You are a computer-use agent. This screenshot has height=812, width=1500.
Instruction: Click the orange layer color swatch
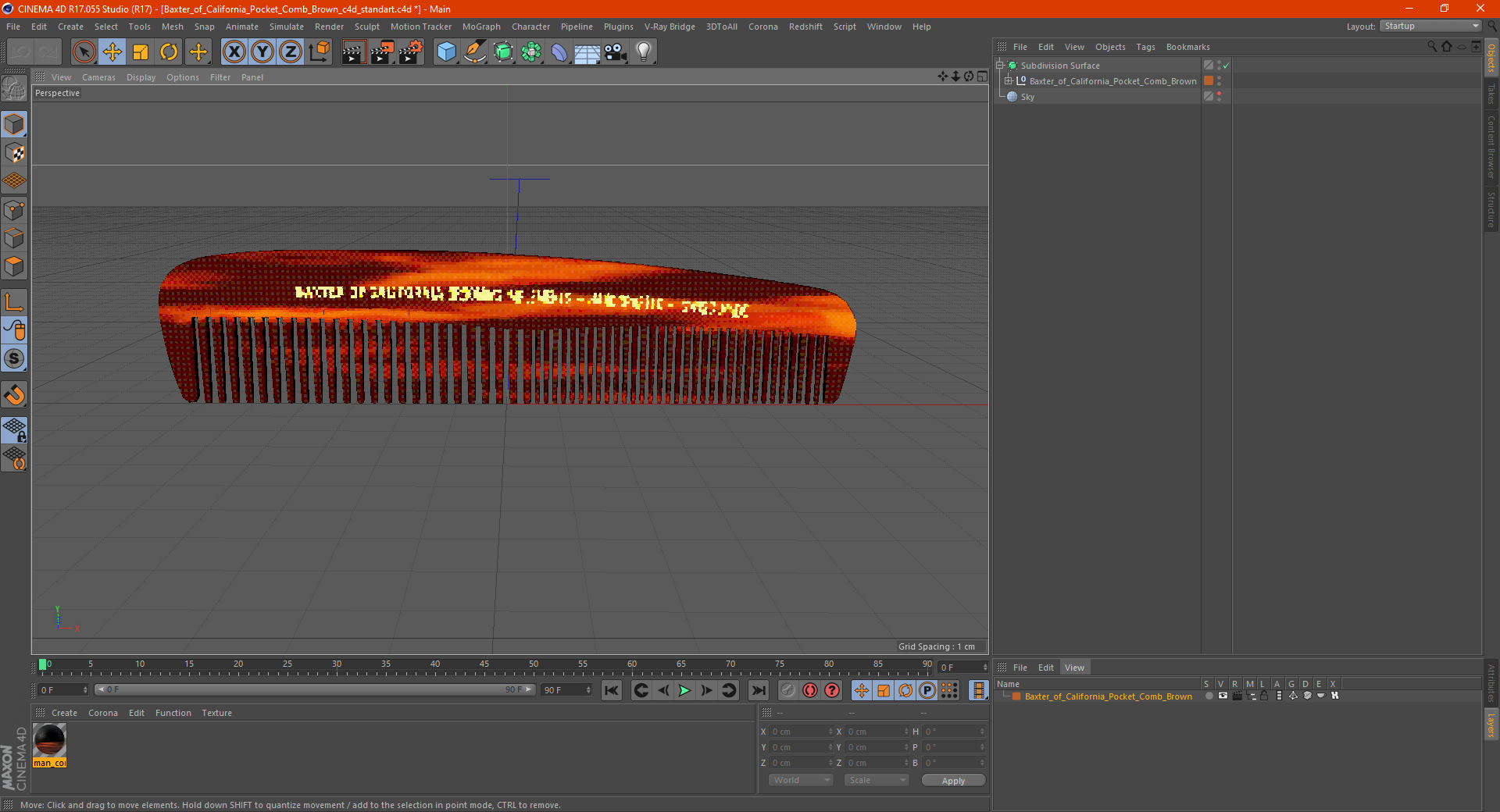coord(1016,696)
